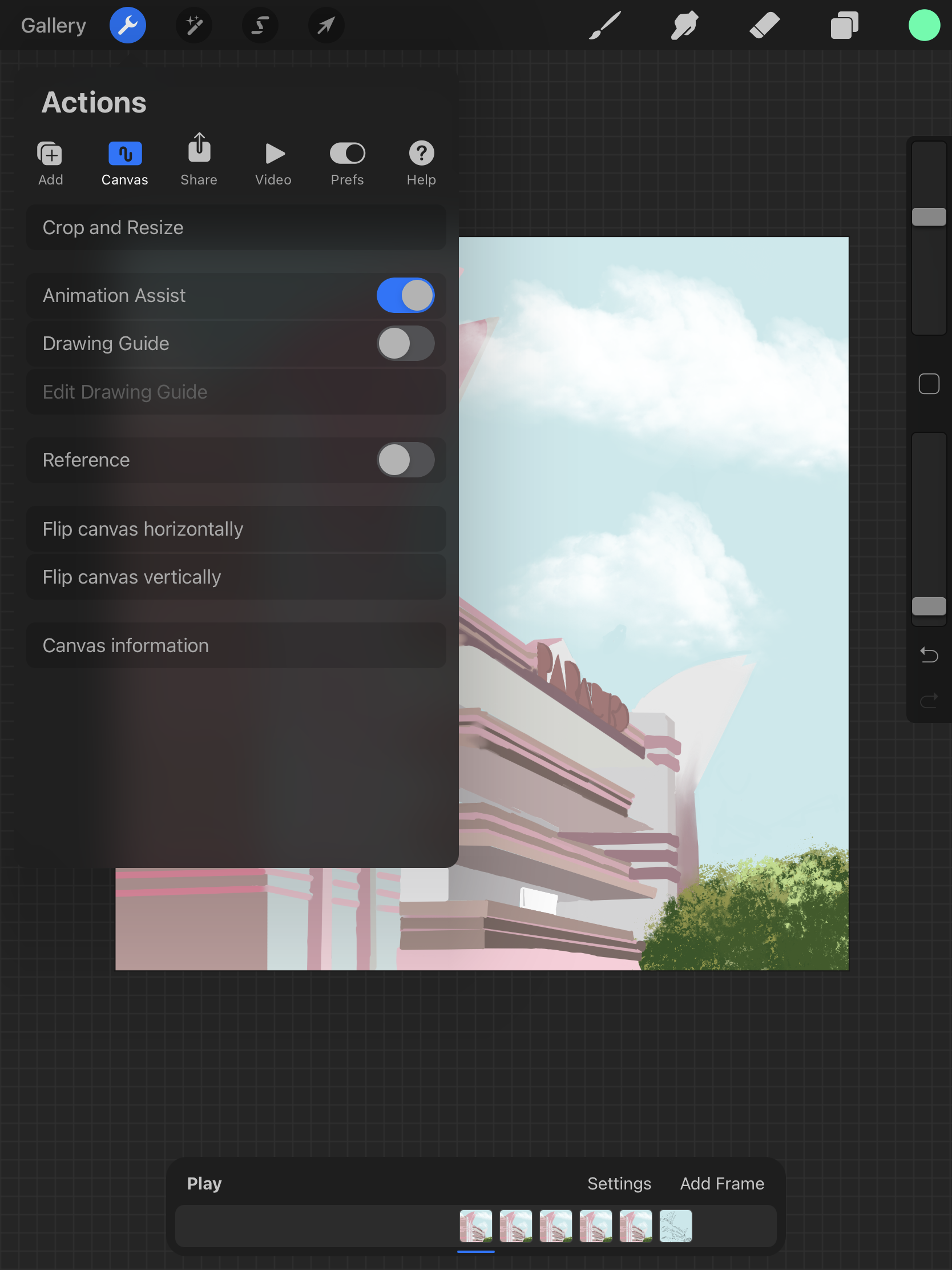The width and height of the screenshot is (952, 1270).
Task: Add Frame to the timeline
Action: pyautogui.click(x=722, y=1183)
